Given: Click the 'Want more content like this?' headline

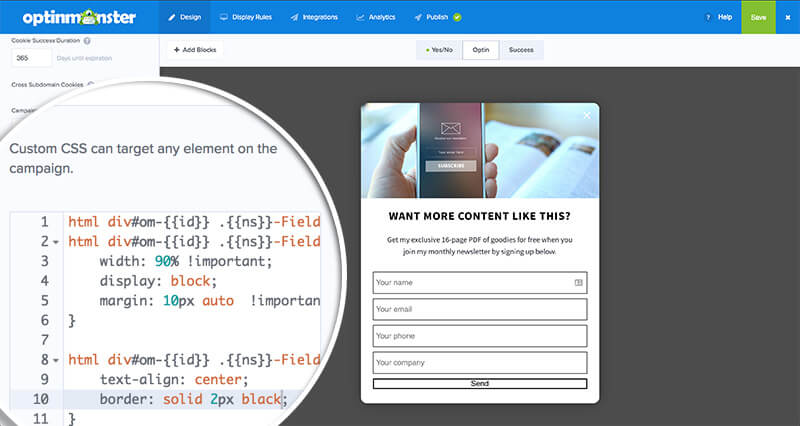Looking at the screenshot, I should [480, 216].
